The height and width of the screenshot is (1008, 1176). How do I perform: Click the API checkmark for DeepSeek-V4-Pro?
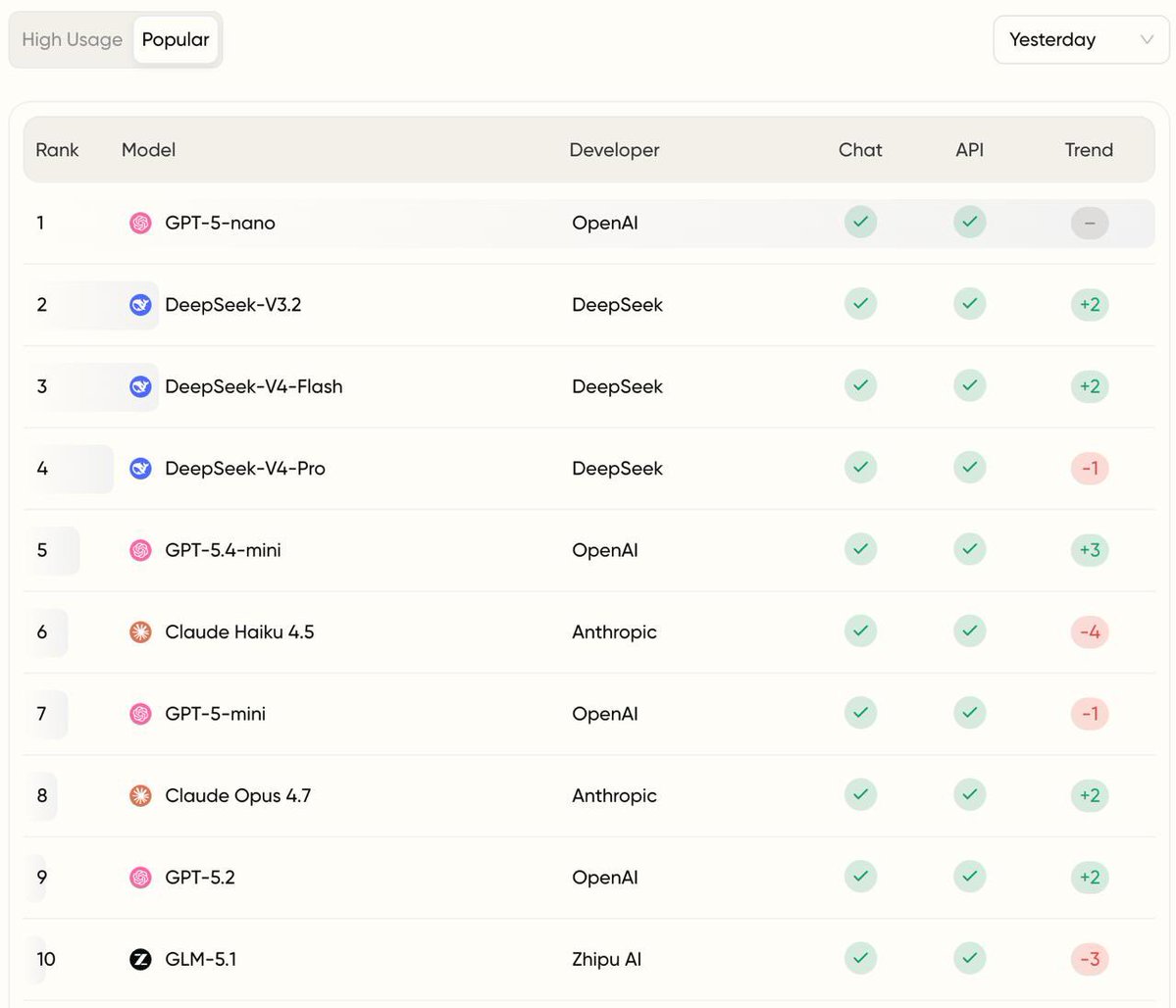tap(970, 468)
